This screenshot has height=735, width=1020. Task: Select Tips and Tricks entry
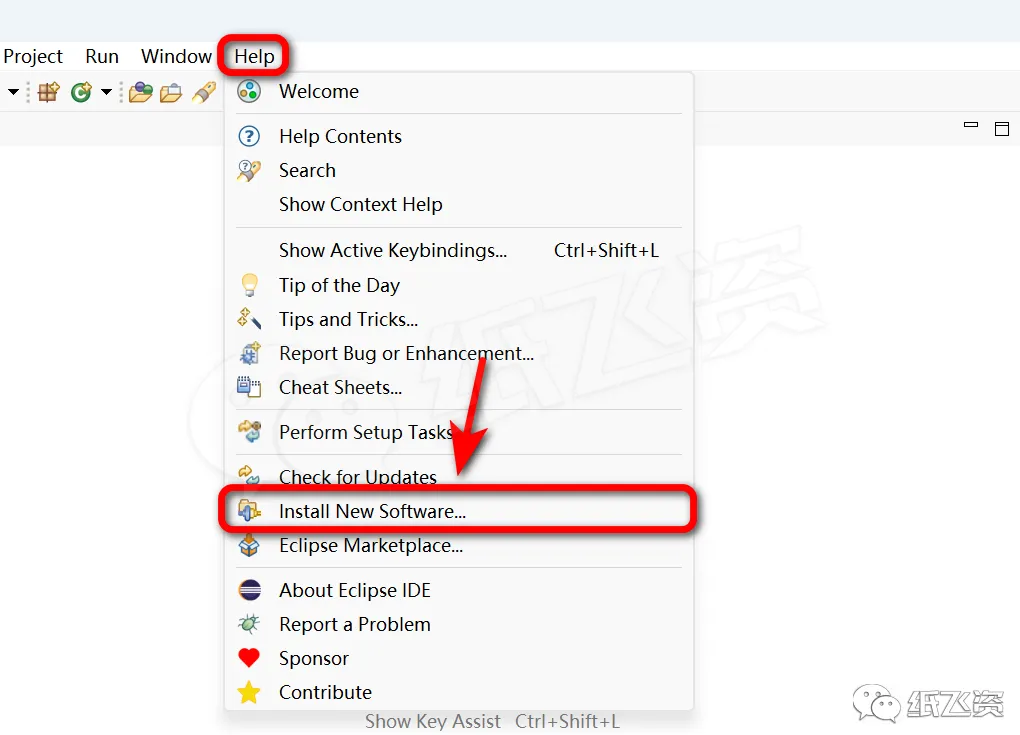click(459, 319)
